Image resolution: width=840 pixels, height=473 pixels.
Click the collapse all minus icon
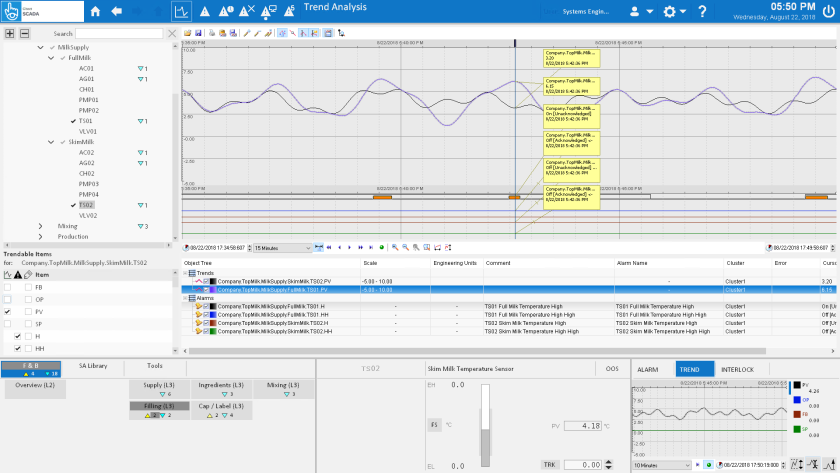[x=24, y=33]
